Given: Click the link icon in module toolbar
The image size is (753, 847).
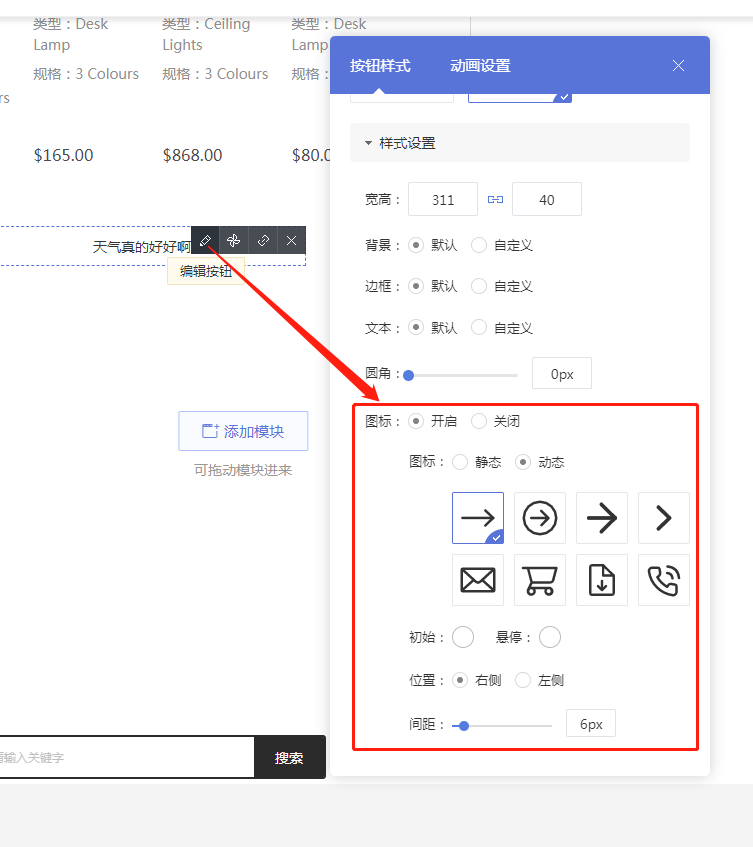Looking at the screenshot, I should click(x=263, y=240).
